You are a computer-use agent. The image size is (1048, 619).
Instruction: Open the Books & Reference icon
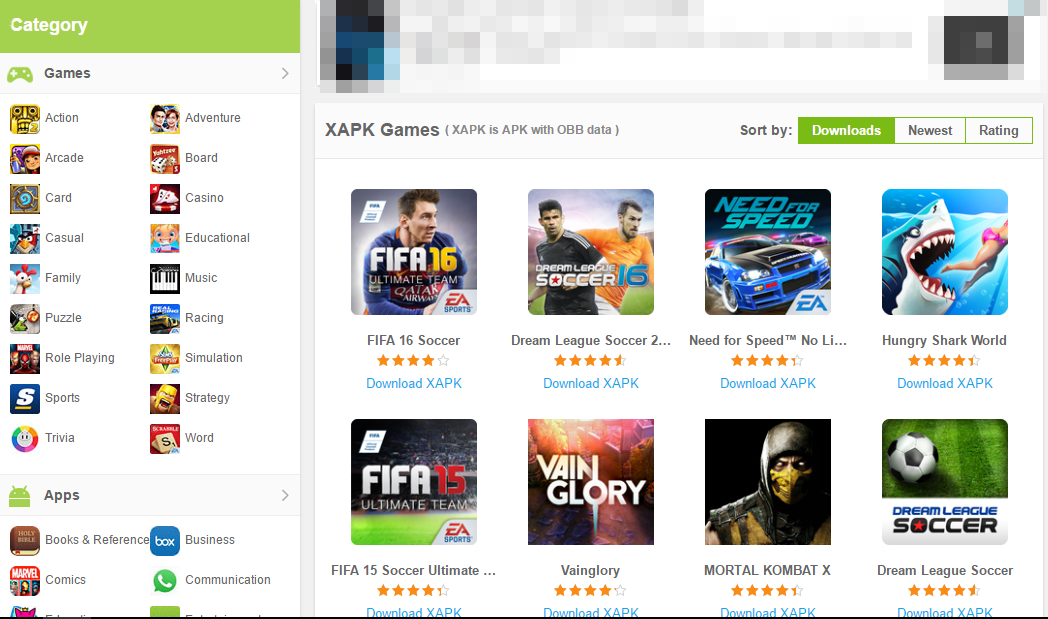(25, 541)
